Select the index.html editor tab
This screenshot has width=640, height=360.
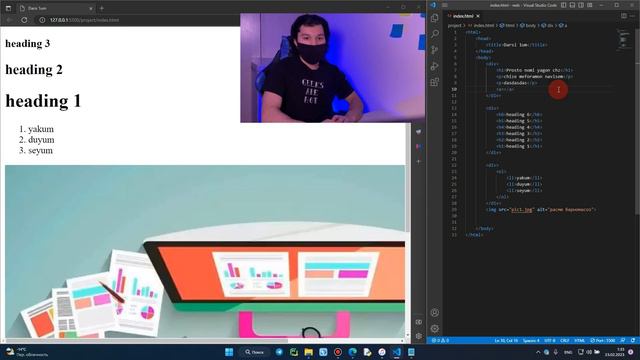coord(463,16)
